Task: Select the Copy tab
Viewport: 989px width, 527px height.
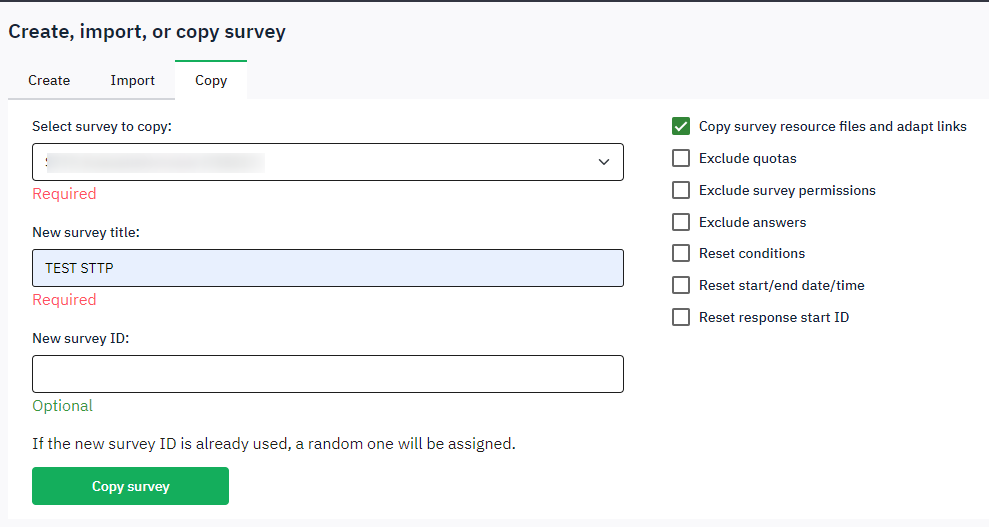Action: [211, 80]
